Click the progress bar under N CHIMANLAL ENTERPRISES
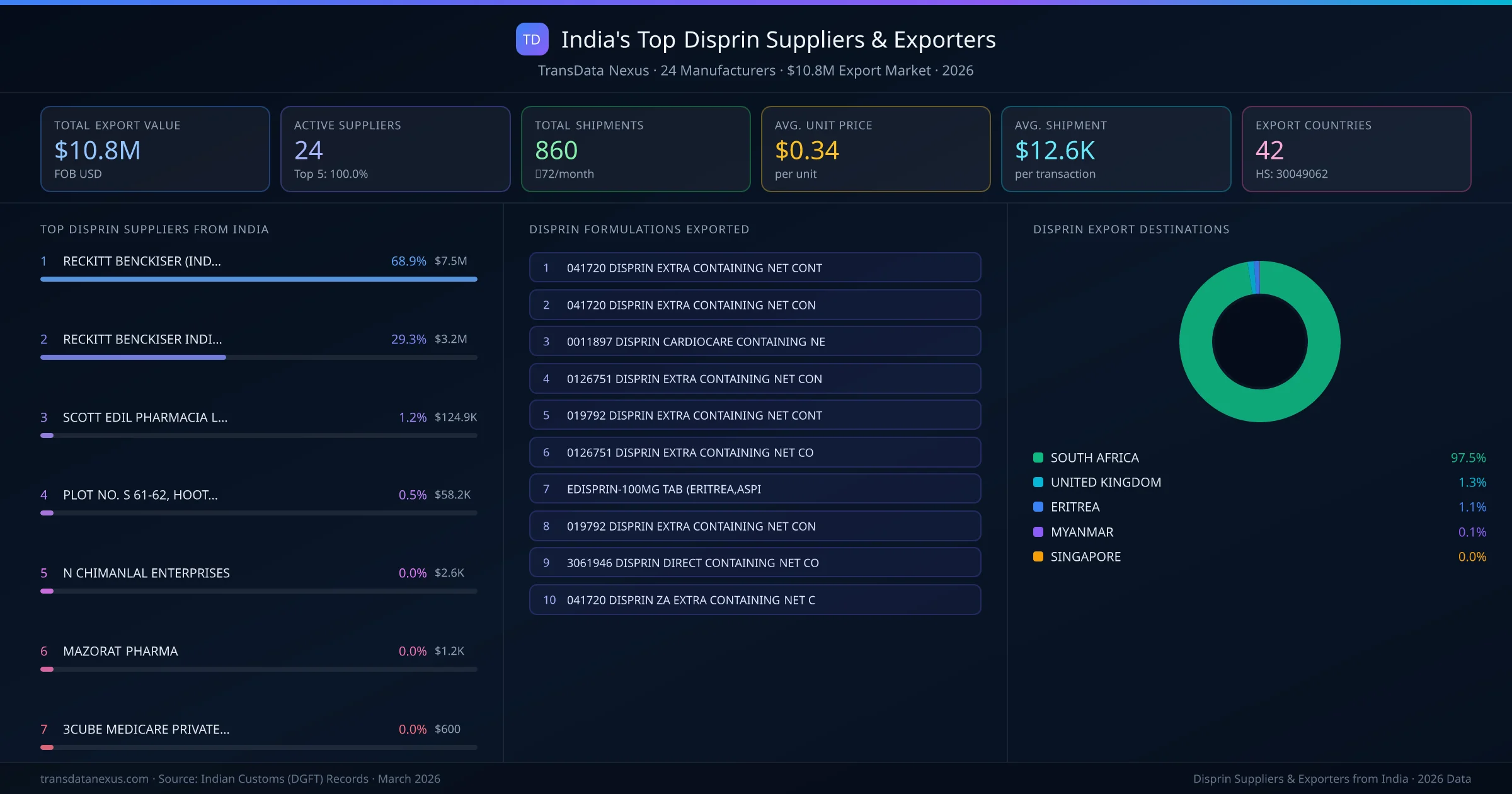 click(258, 591)
